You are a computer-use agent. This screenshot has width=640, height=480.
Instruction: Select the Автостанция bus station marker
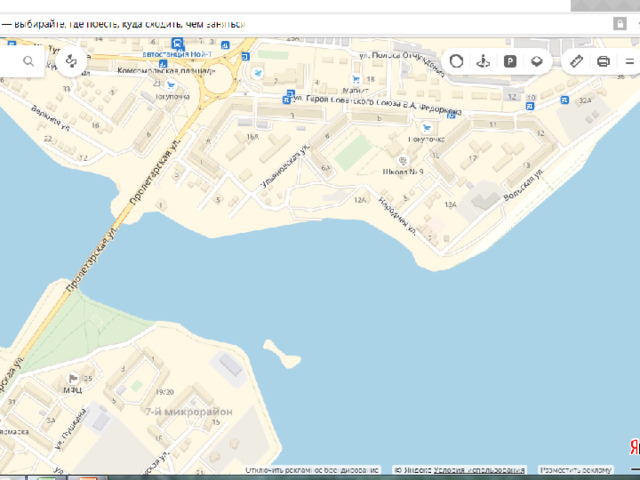tap(177, 43)
